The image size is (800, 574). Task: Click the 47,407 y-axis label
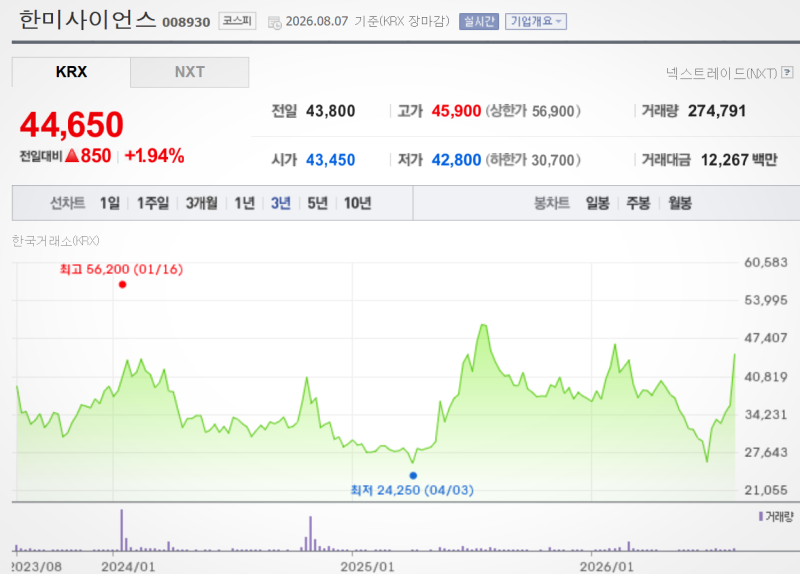pyautogui.click(x=766, y=338)
